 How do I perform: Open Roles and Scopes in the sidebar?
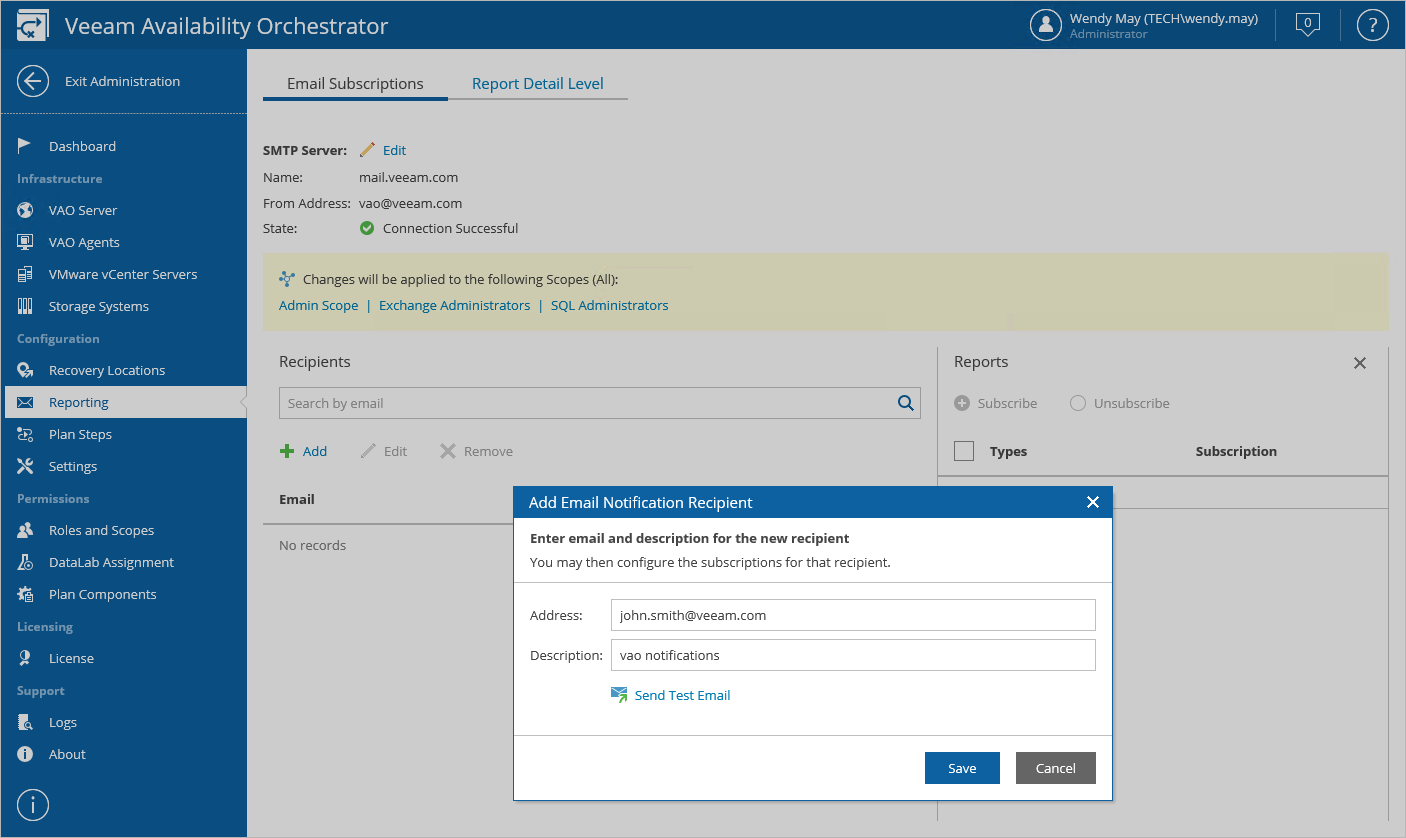click(101, 530)
